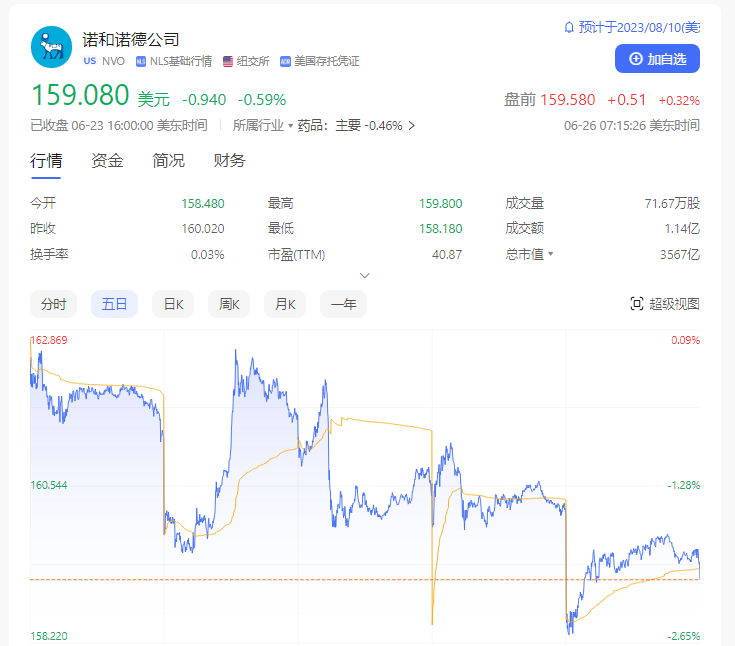Click the 成交量 value 71.67万股
Viewport: 735px width, 646px height.
[x=672, y=203]
